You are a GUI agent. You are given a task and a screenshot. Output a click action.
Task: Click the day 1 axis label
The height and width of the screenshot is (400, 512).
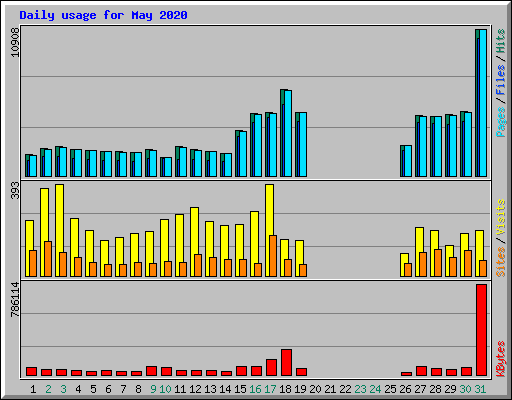(33, 389)
